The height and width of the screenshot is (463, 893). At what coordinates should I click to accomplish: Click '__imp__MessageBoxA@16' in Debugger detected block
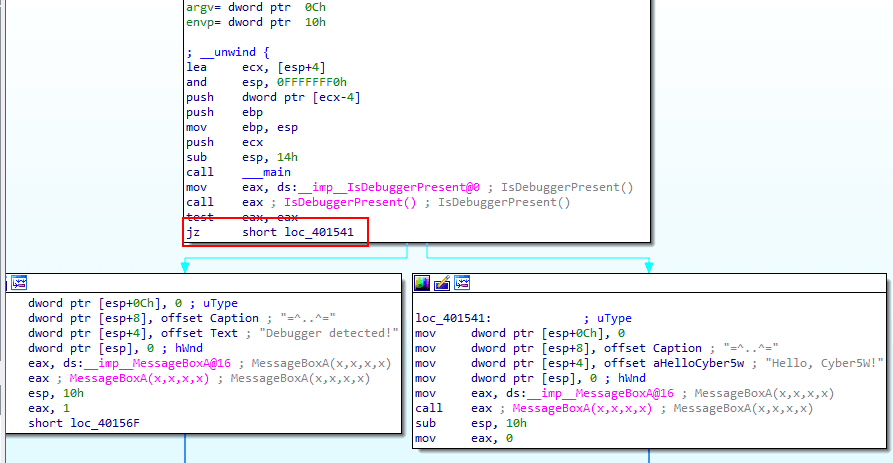pos(157,363)
